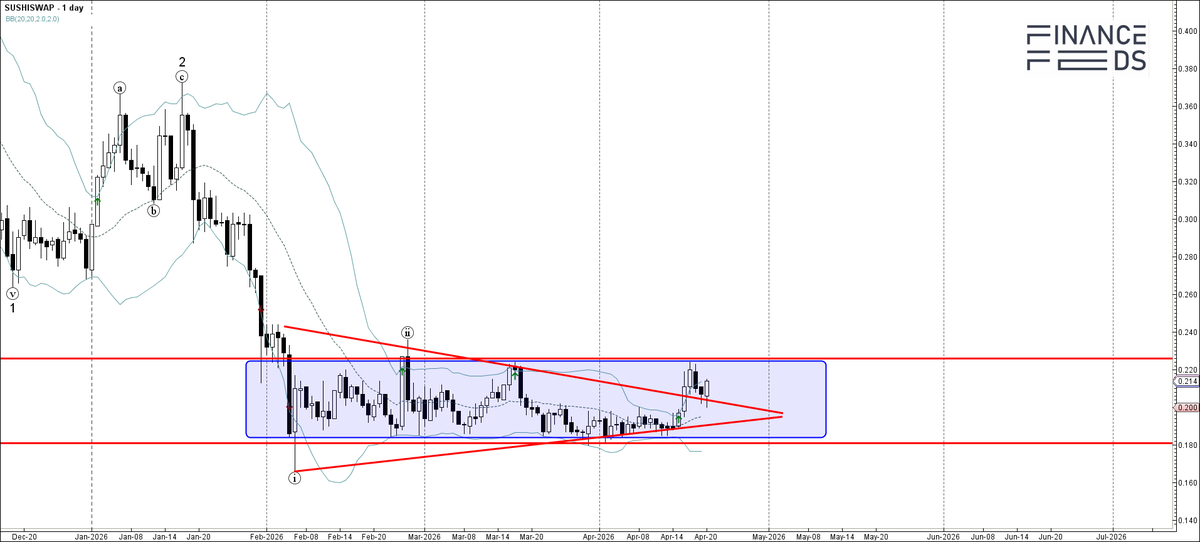Click the SUSHISWAP - 1 day chart title

click(x=44, y=8)
